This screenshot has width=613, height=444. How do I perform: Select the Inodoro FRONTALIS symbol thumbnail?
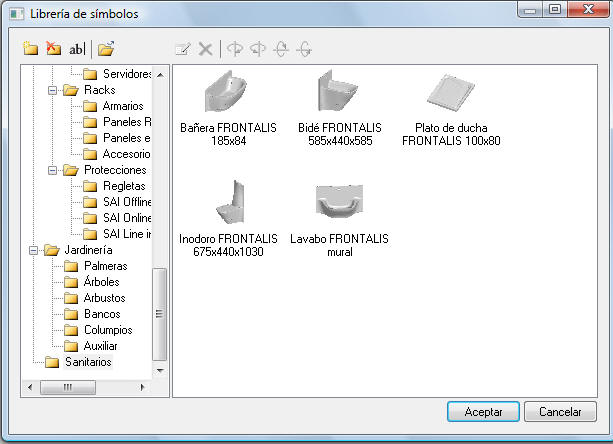click(230, 202)
